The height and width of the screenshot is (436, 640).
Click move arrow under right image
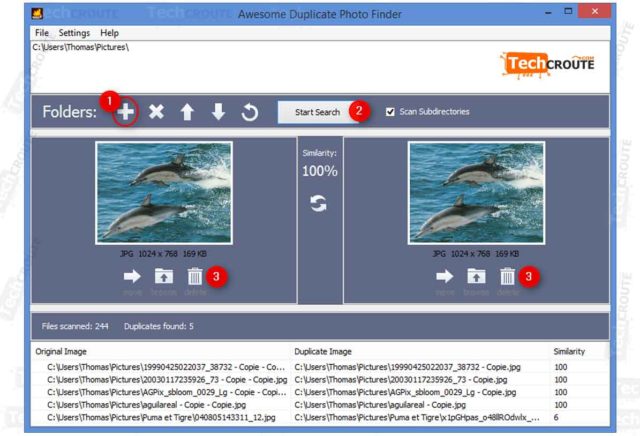click(x=444, y=276)
